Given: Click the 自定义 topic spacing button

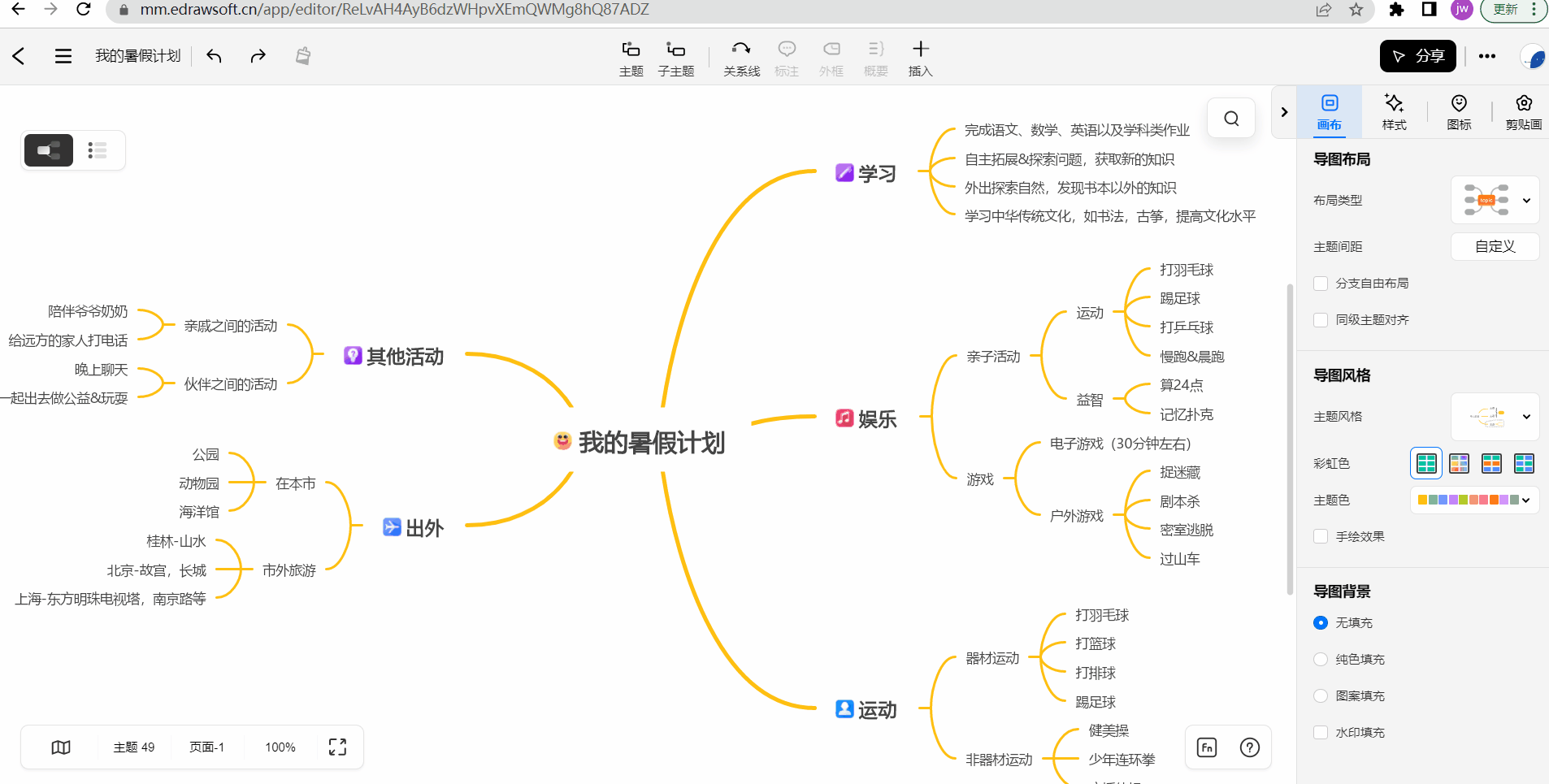Looking at the screenshot, I should (1495, 246).
